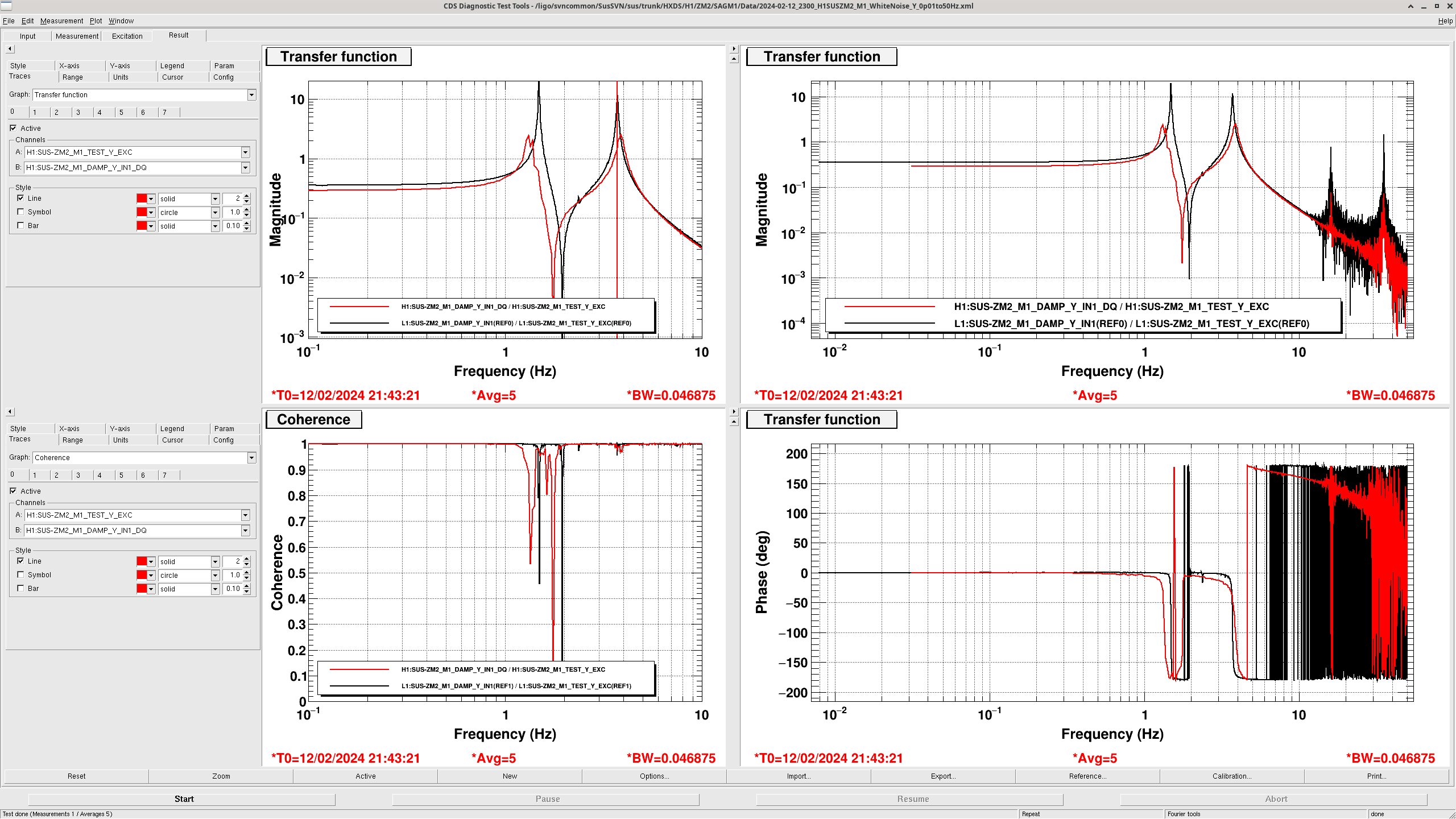Open Graph dropdown showing Coherence
The height and width of the screenshot is (819, 1456).
pos(251,458)
